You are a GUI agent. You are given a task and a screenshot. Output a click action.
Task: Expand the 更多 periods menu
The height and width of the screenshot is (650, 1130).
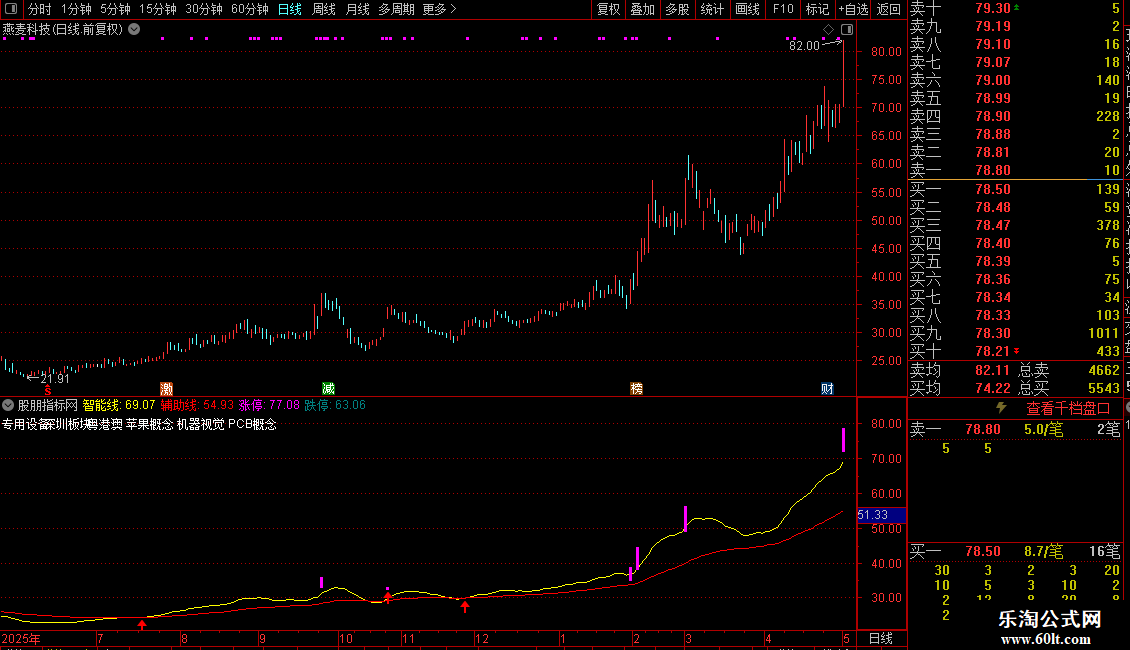[x=439, y=9]
